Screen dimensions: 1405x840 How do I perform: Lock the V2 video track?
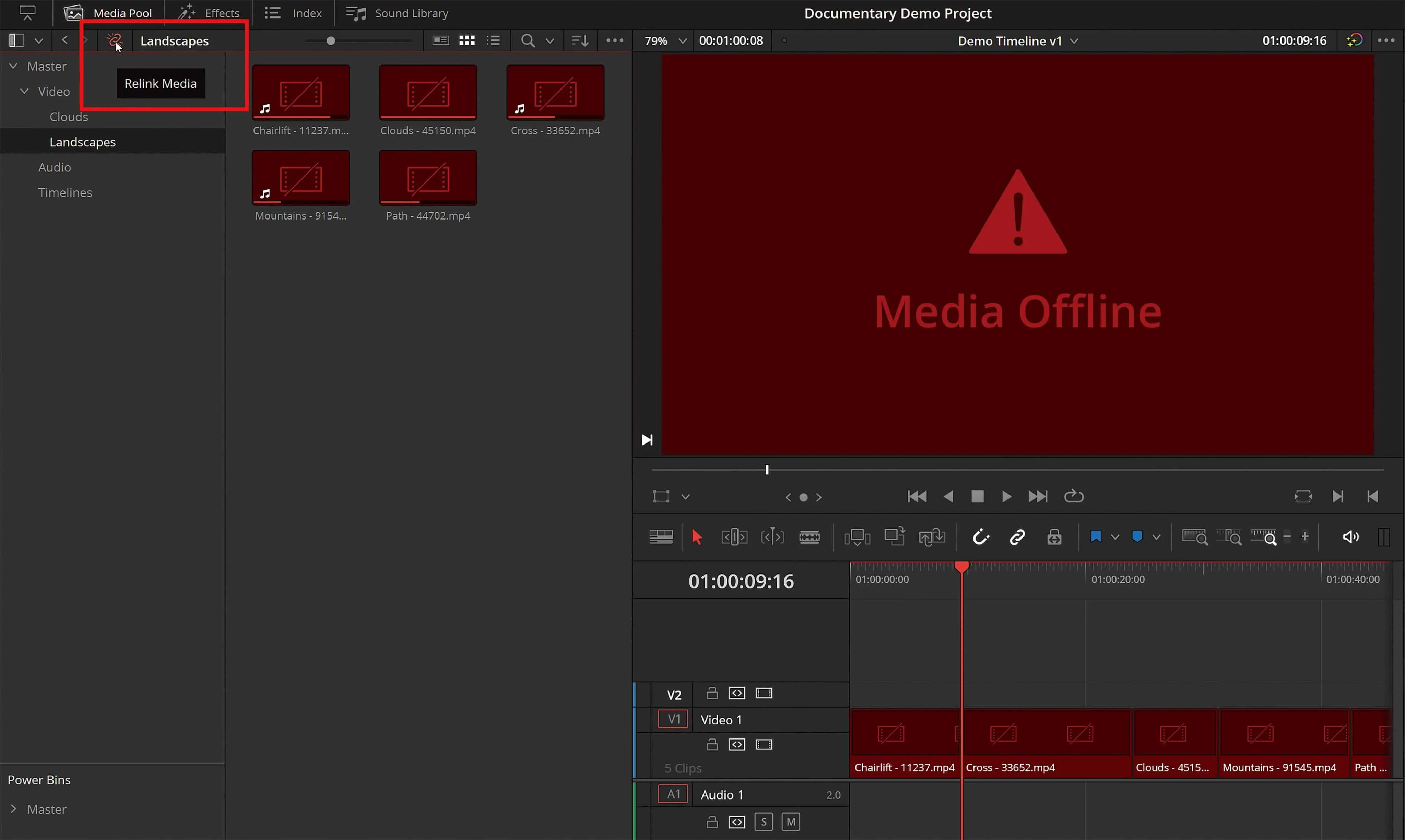click(x=711, y=693)
